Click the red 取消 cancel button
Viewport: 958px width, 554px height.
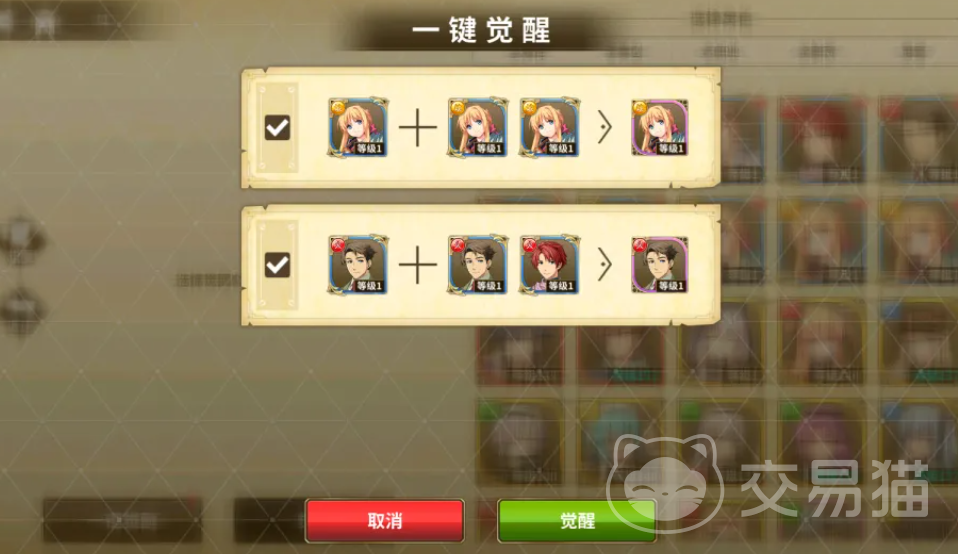[x=385, y=520]
